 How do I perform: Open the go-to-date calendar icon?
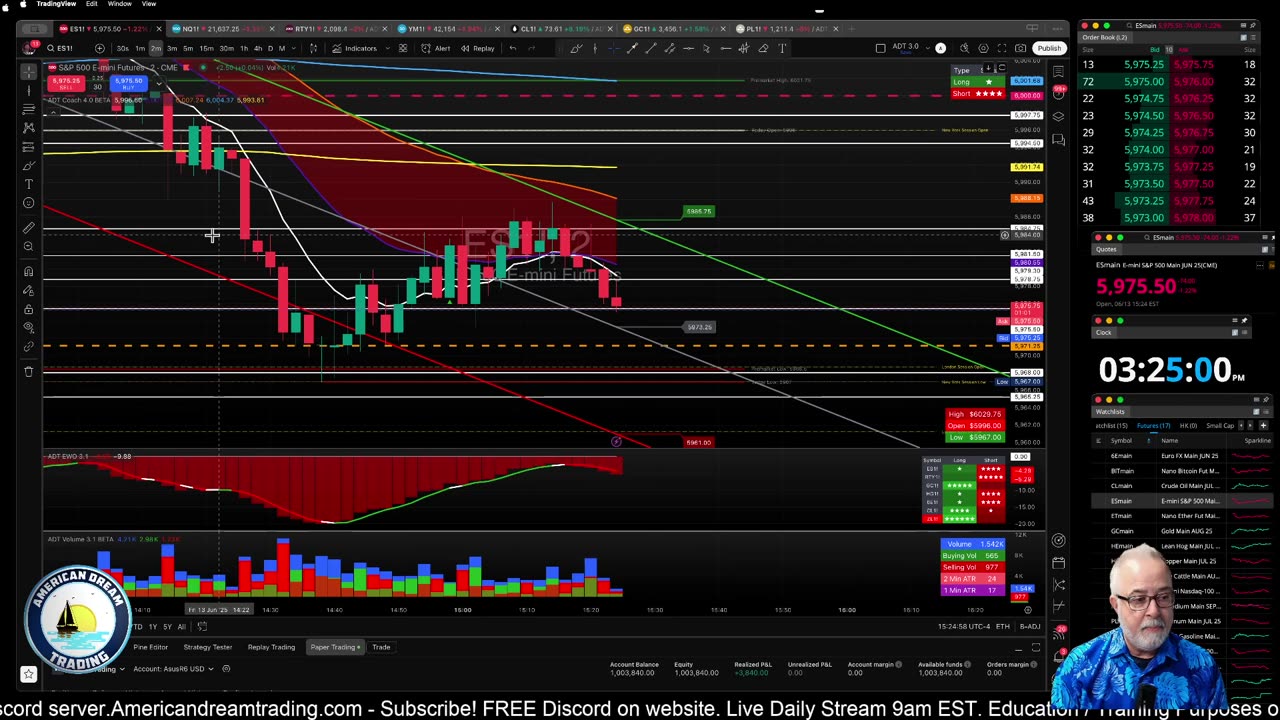click(x=202, y=626)
